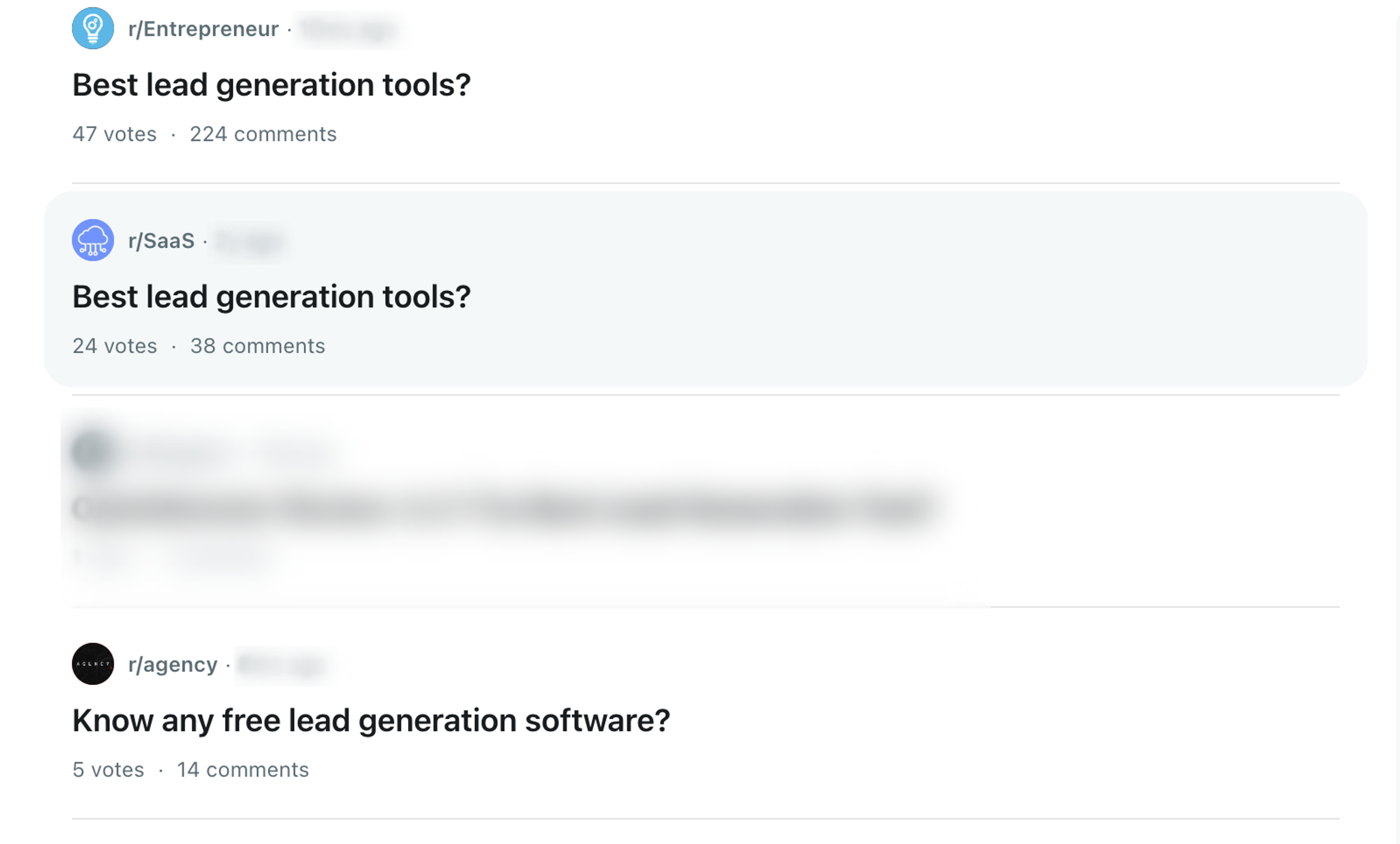Open the r/SaaS cloud community icon
The width and height of the screenshot is (1400, 844).
93,240
